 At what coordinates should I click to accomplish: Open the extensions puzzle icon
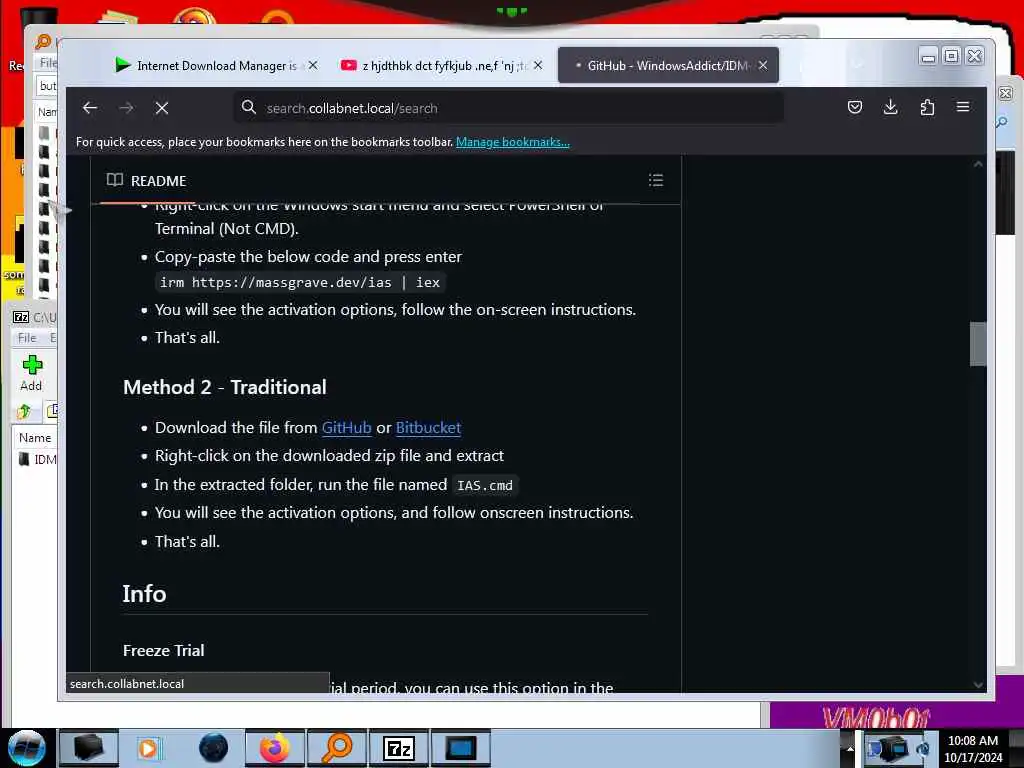[927, 107]
